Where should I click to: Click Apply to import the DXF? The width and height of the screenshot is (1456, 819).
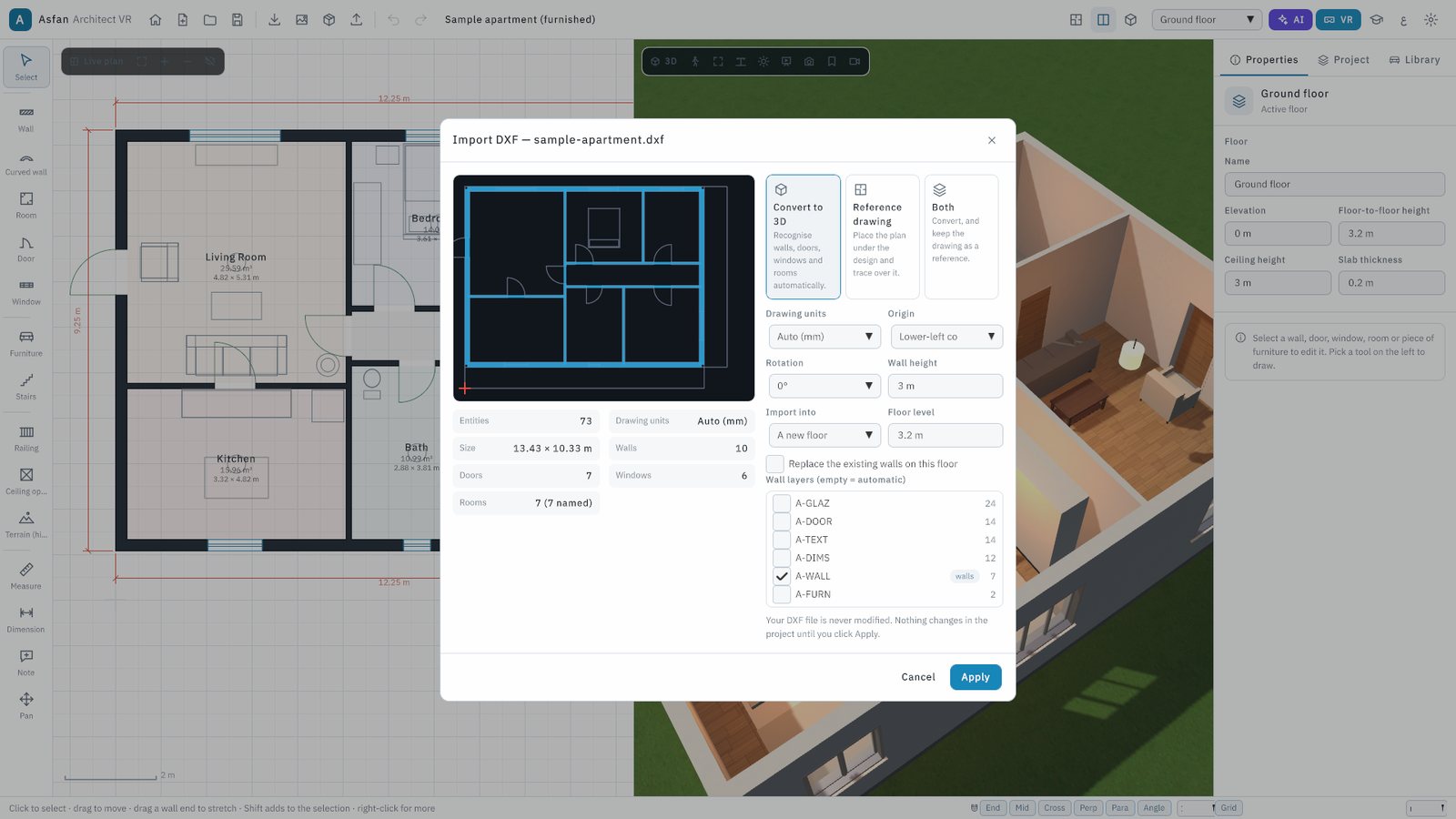coord(976,677)
